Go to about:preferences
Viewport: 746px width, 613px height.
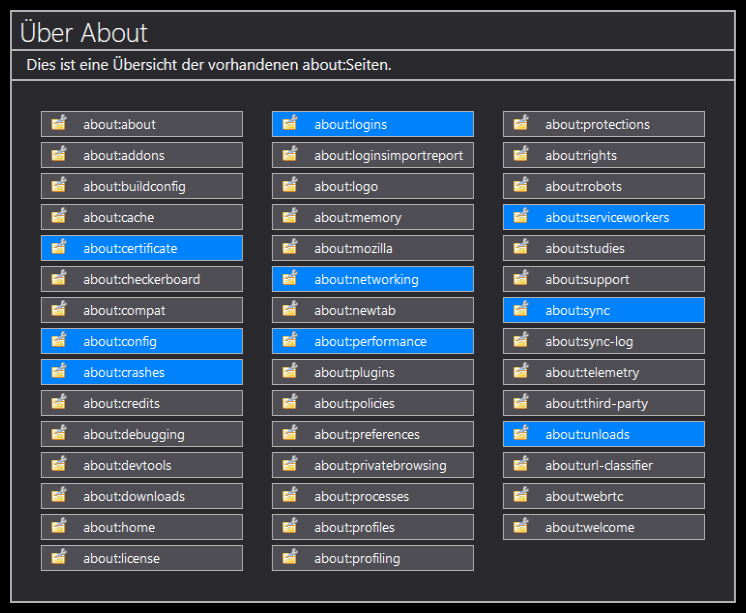click(x=373, y=434)
